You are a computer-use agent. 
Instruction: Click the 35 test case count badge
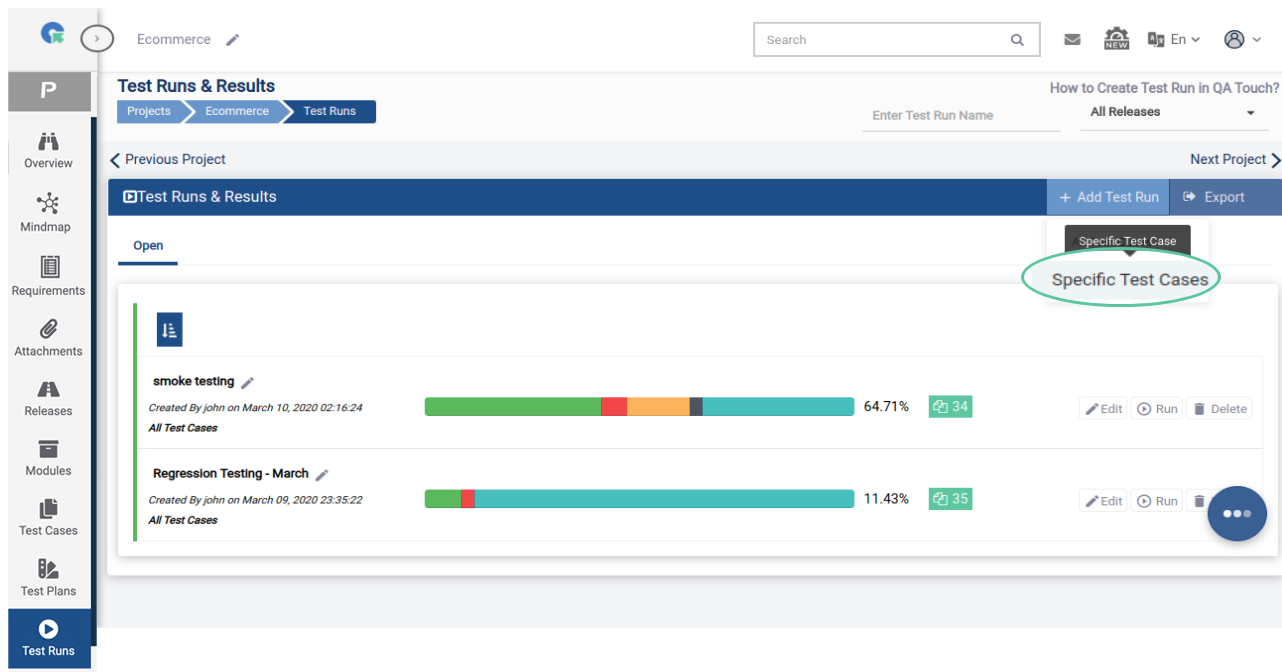pyautogui.click(x=950, y=498)
